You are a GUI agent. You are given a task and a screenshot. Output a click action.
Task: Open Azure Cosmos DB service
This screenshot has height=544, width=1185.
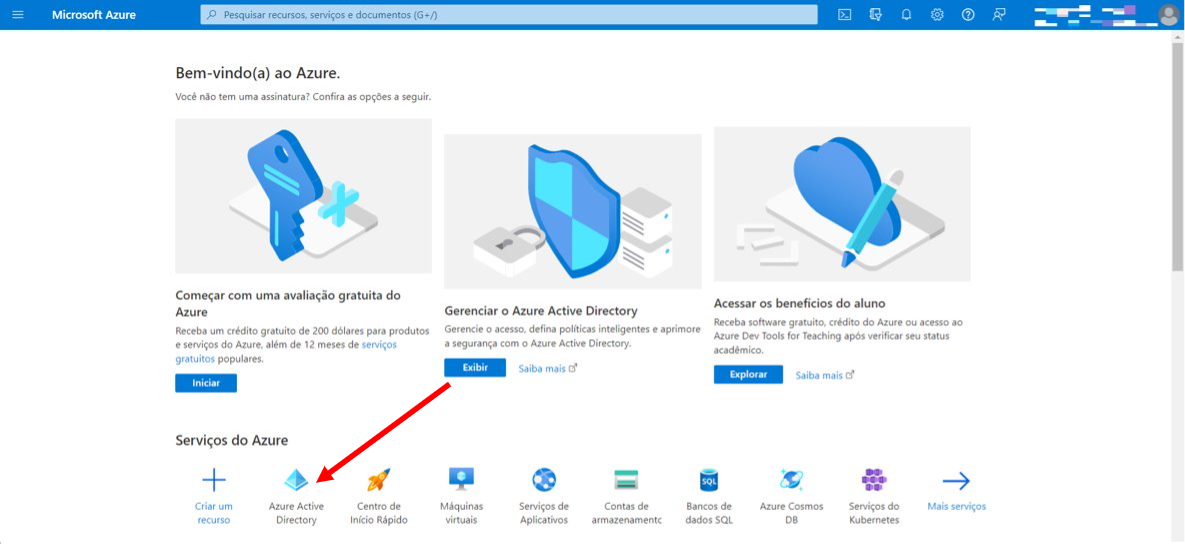tap(791, 496)
